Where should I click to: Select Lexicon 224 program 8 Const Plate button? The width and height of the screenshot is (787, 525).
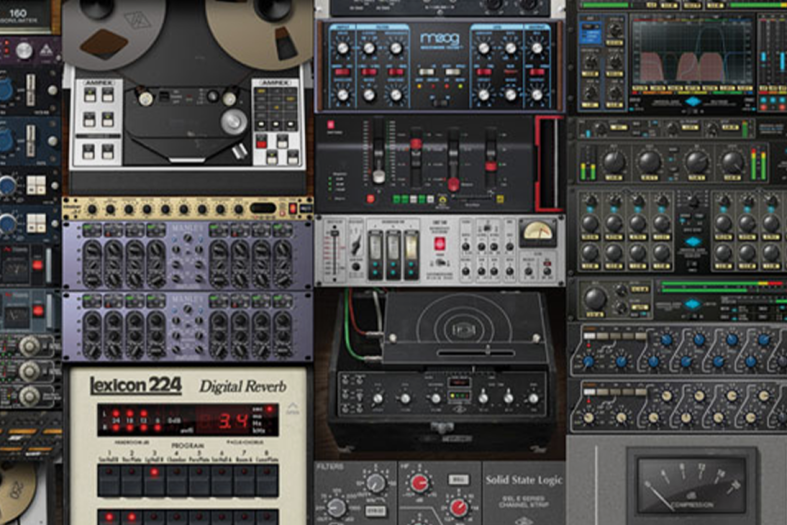[267, 481]
